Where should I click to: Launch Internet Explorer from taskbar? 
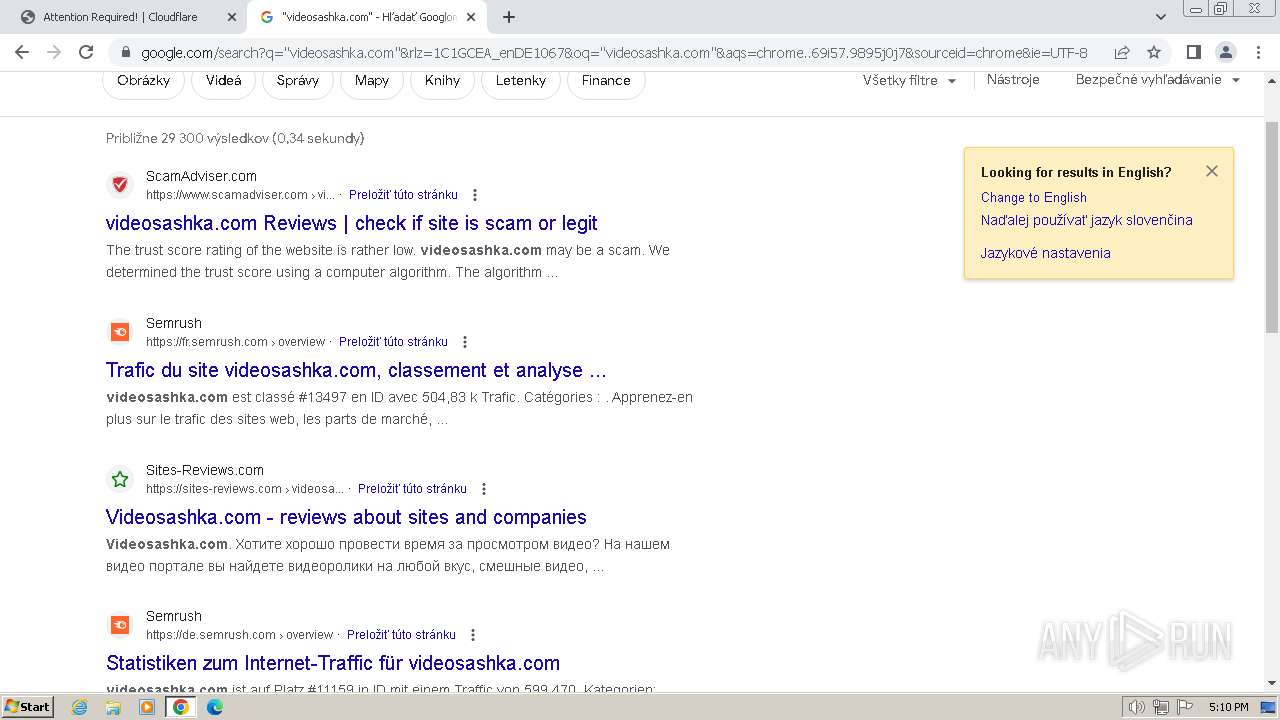[80, 707]
